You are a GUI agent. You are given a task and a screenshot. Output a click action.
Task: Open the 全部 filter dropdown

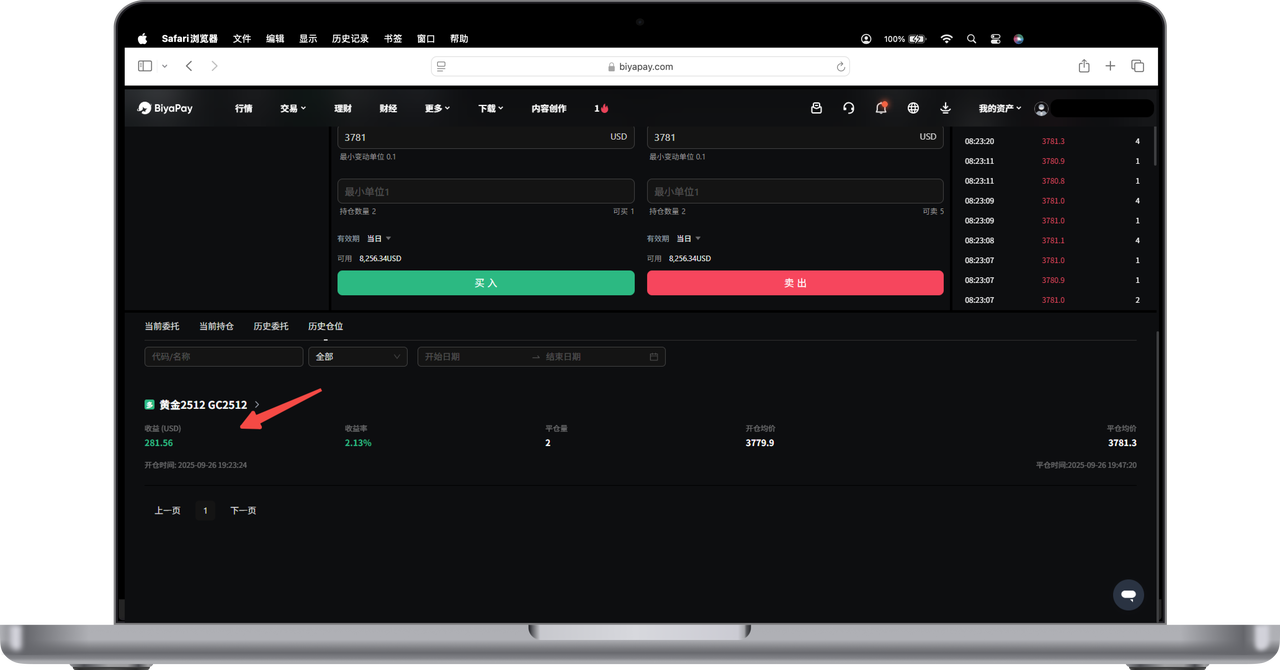(x=357, y=357)
